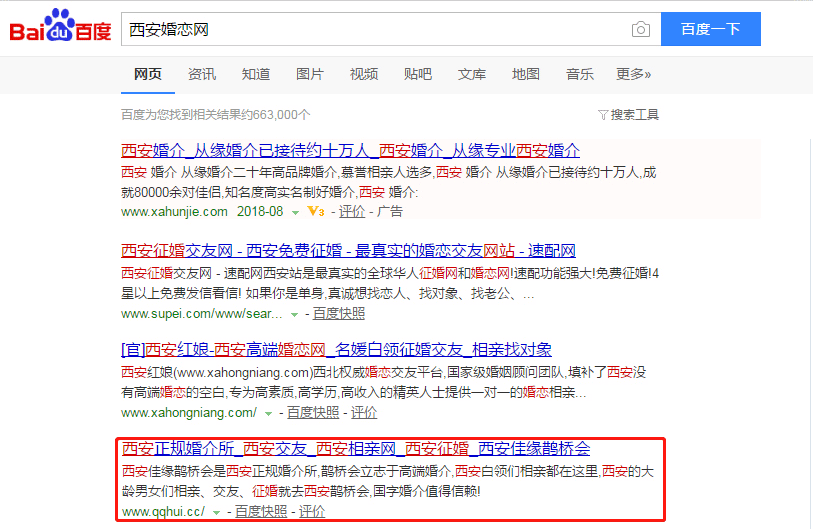Screen dimensions: 813x529
Task: Open the 图片 tab
Action: coord(310,74)
